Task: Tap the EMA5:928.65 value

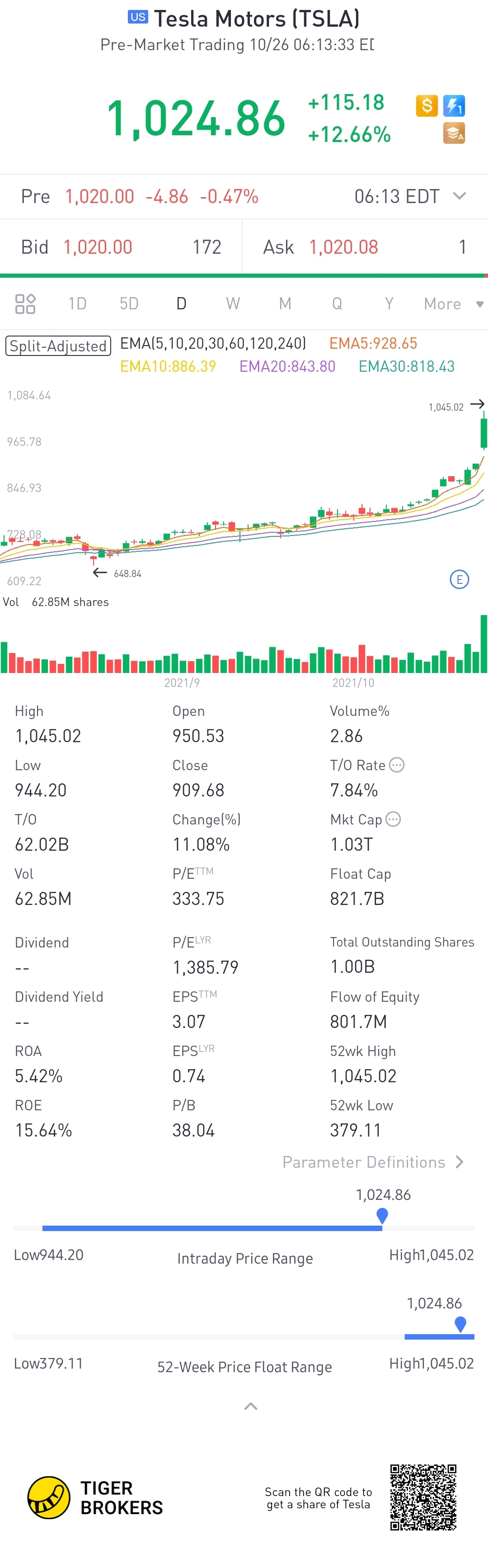Action: 373,343
